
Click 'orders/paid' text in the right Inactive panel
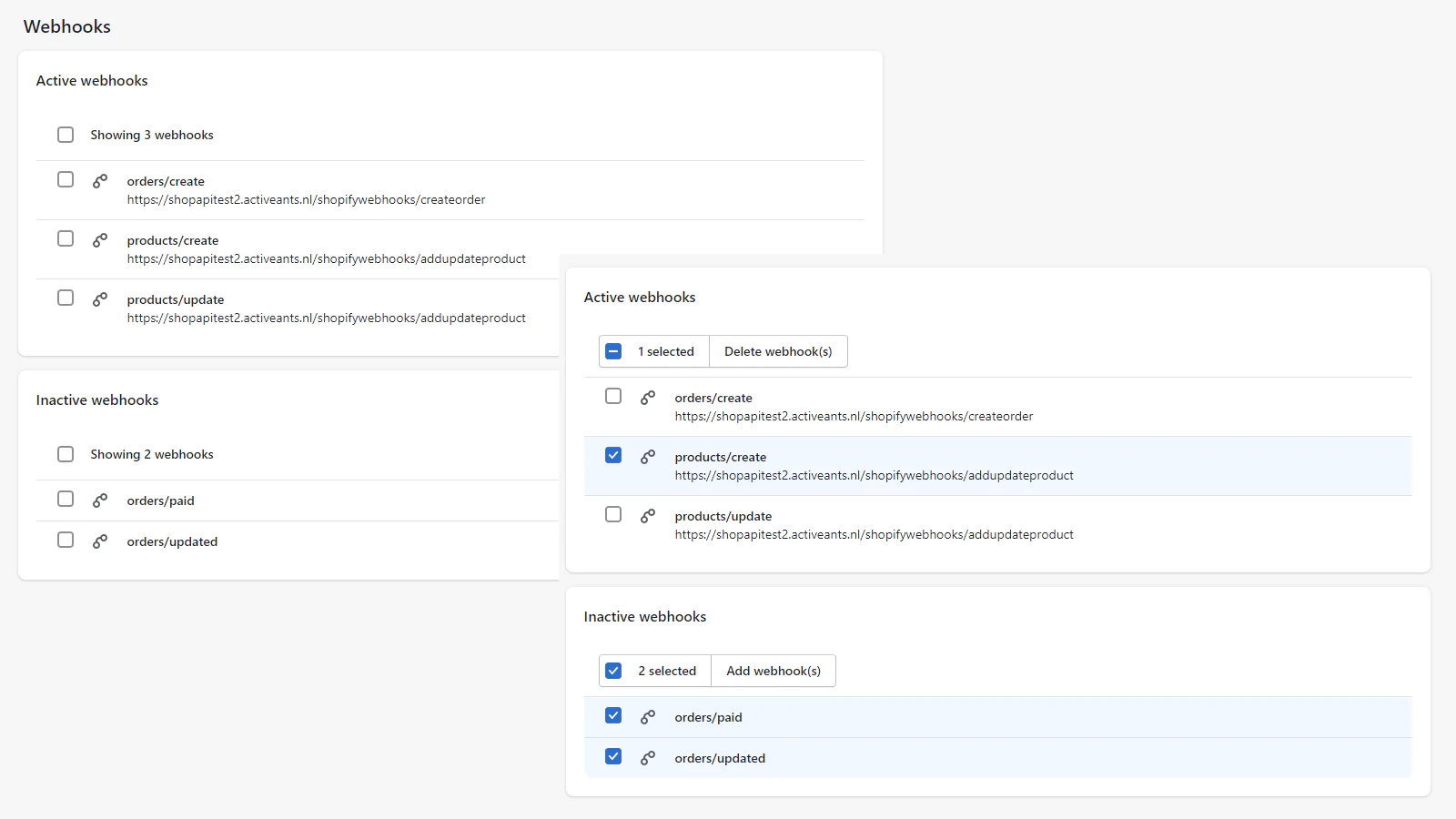tap(709, 717)
